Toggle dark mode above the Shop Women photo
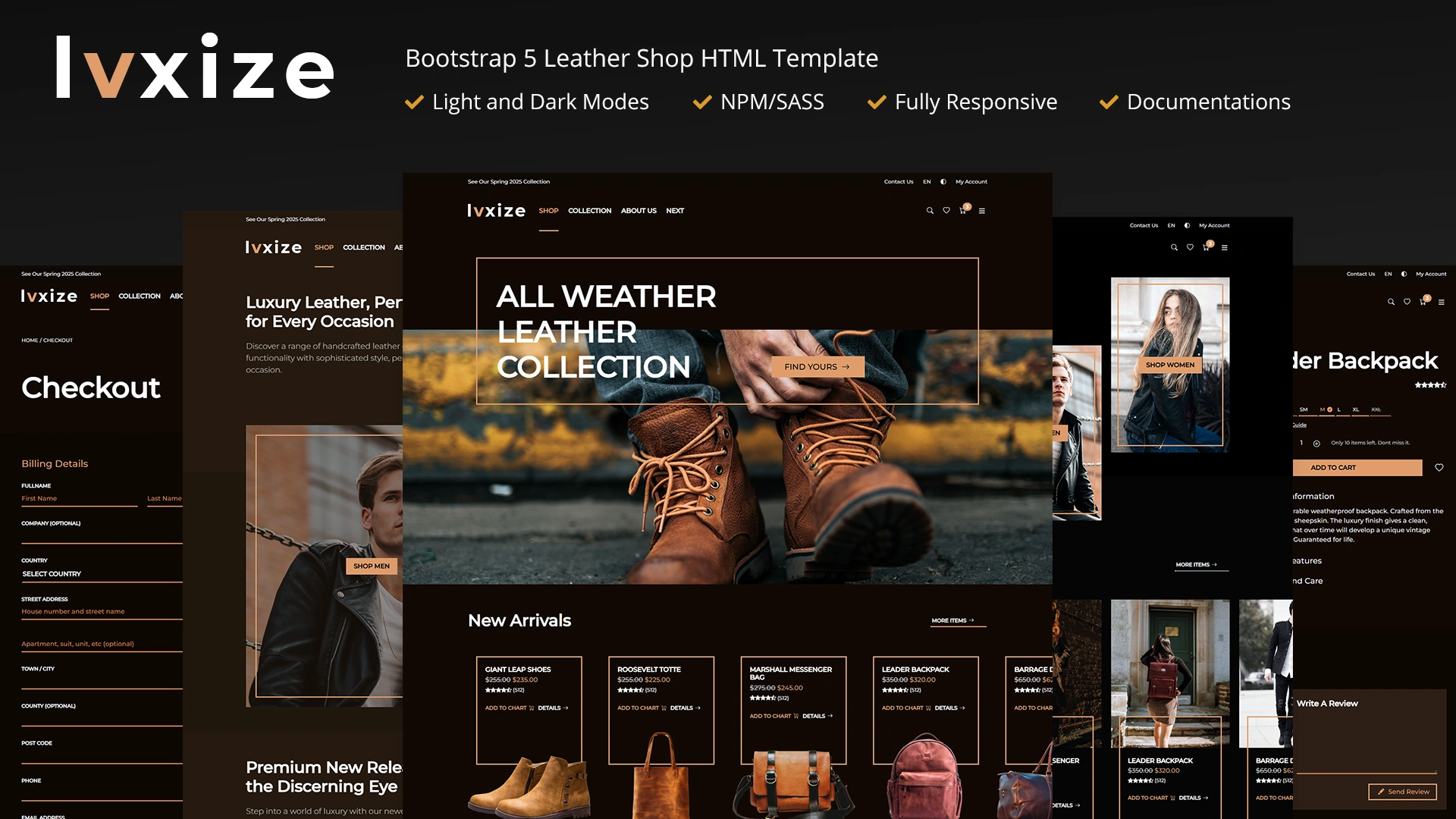The height and width of the screenshot is (819, 1456). (1187, 225)
